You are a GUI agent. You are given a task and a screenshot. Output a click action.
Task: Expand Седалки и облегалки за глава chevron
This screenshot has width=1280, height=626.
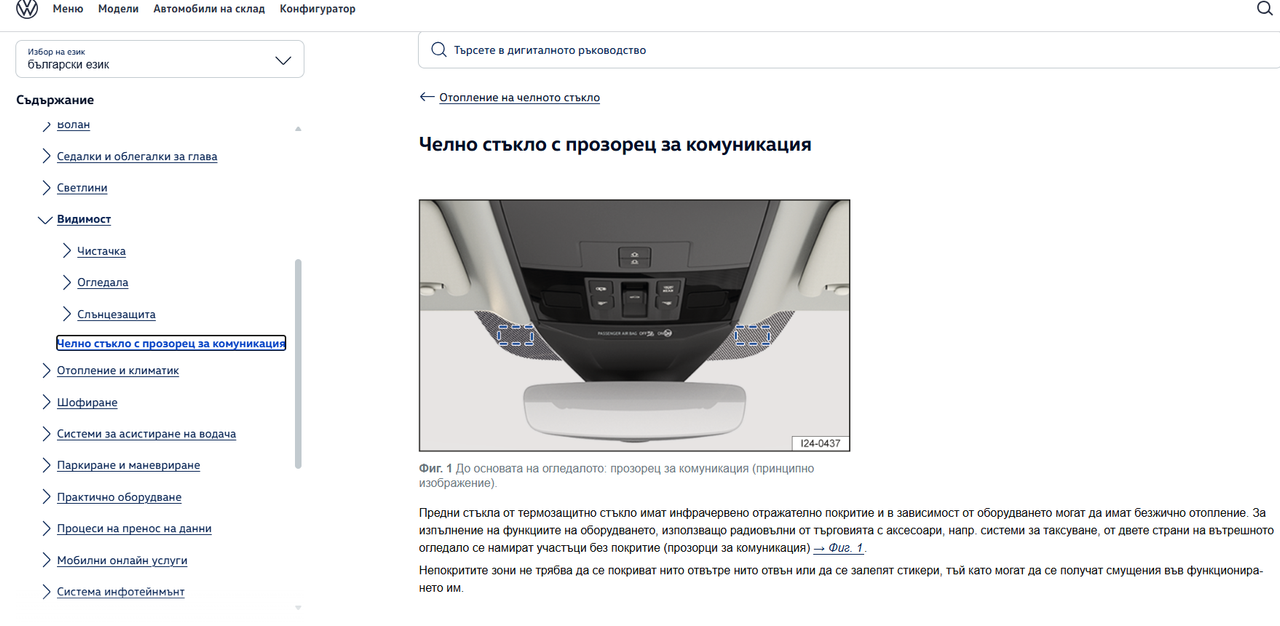tap(45, 156)
